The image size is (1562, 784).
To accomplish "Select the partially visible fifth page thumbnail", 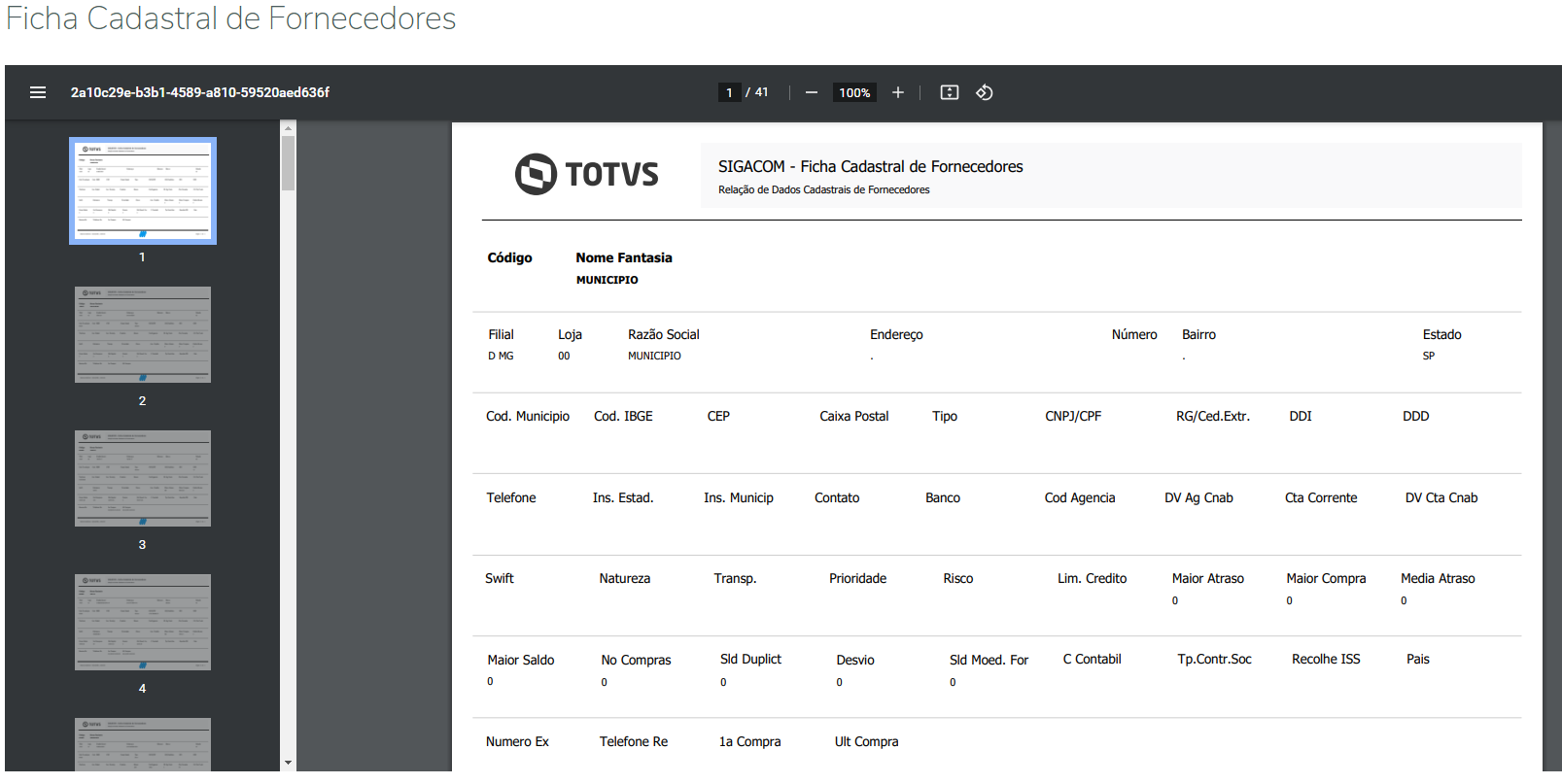I will pos(143,744).
